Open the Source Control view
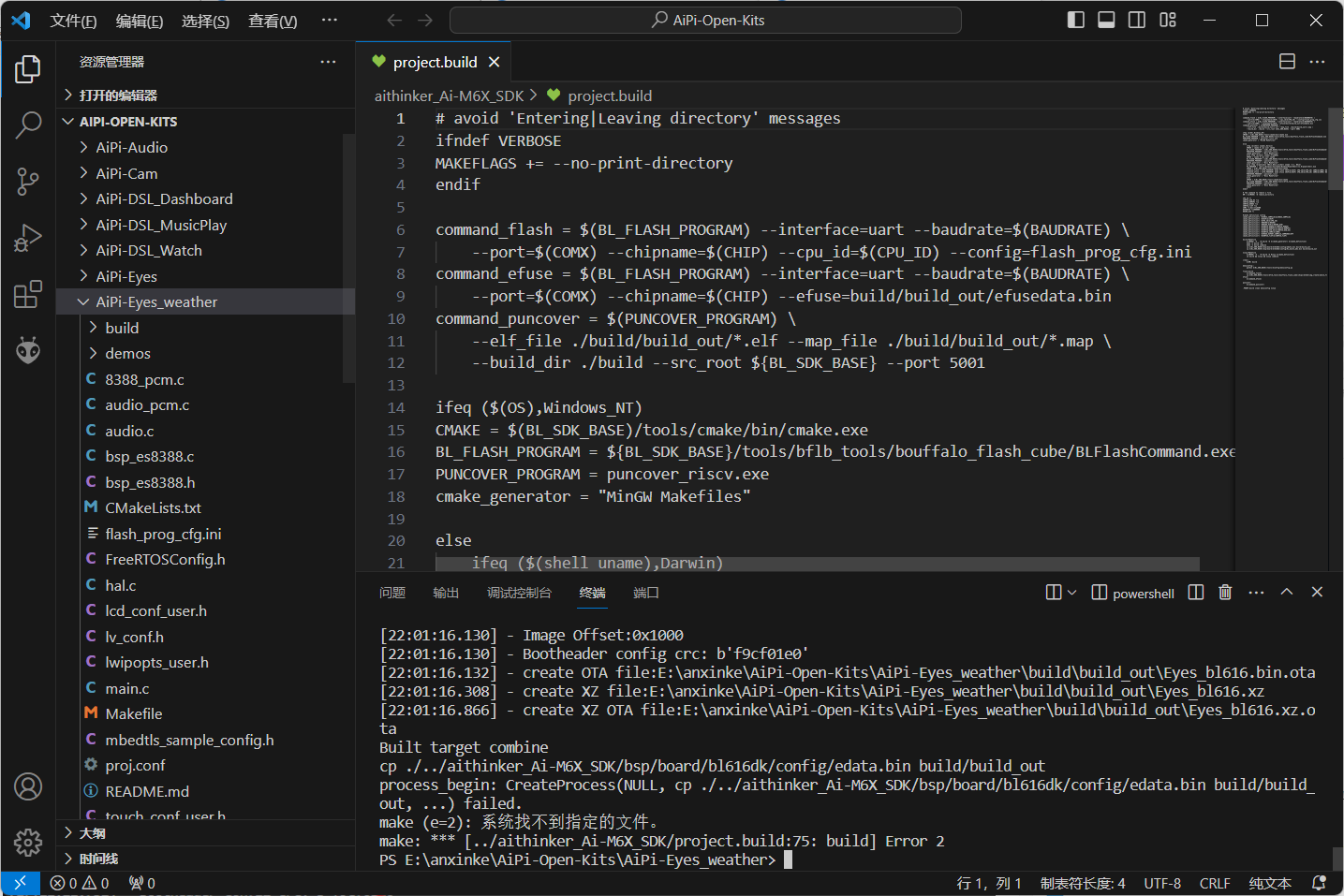Viewport: 1344px width, 896px height. pos(28,181)
